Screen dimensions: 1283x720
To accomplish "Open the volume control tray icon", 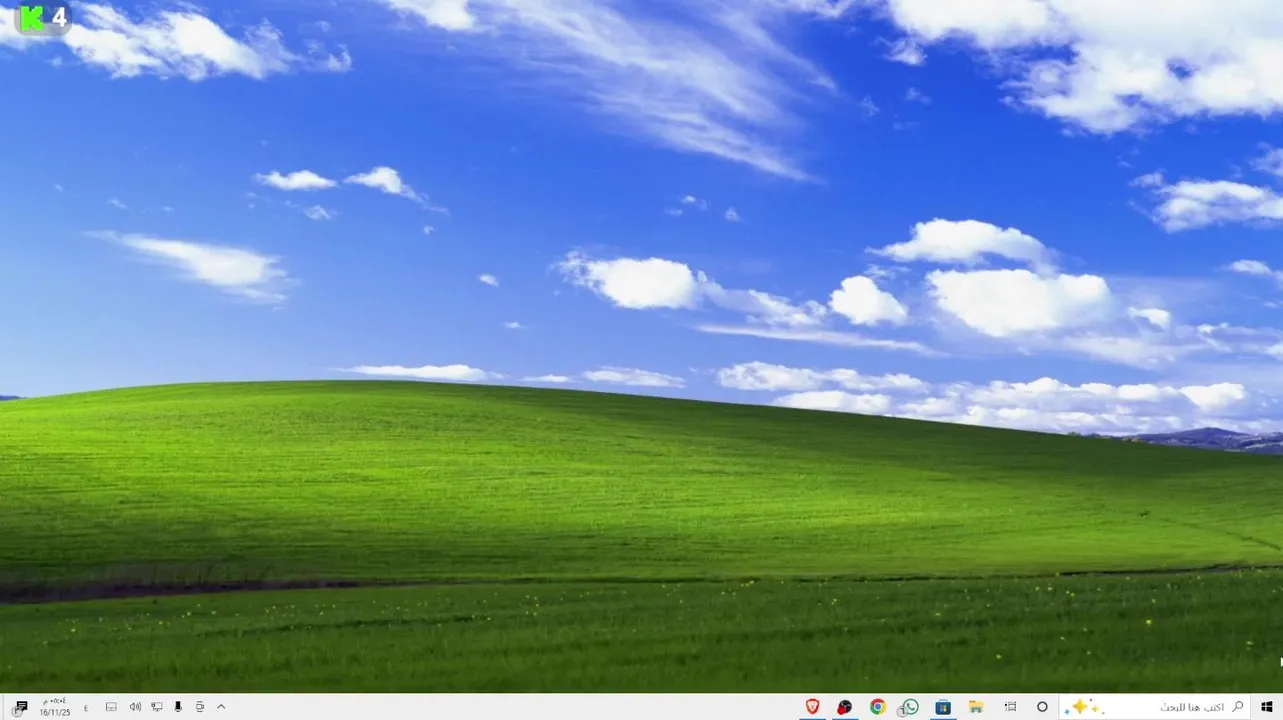I will coord(135,707).
